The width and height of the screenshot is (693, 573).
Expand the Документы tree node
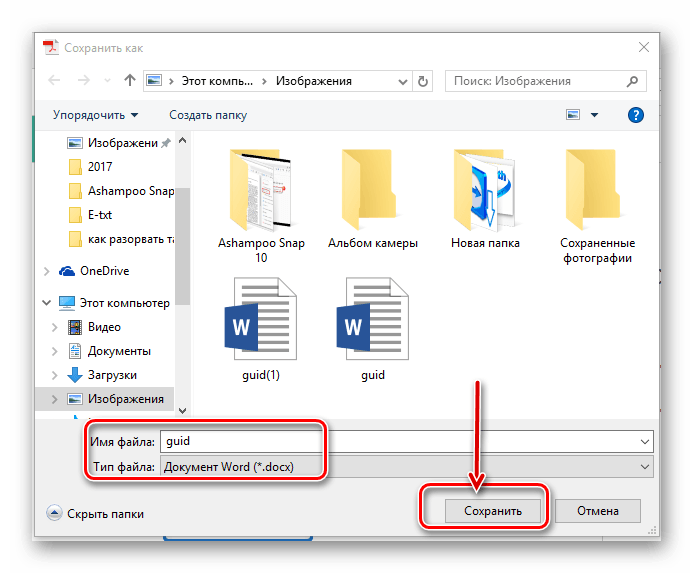tap(54, 351)
